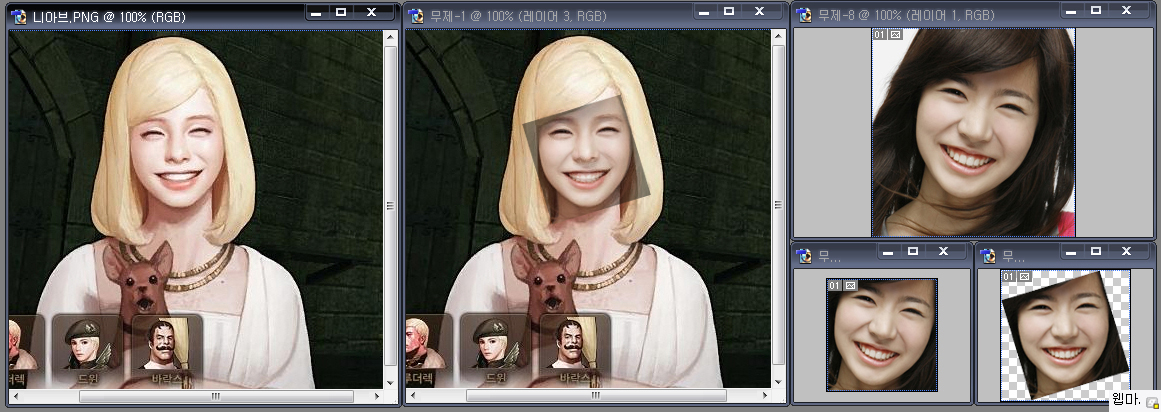Click up arrow of 무제-1 vertical scrollbar
Screen dimensions: 1161x412
coord(777,38)
